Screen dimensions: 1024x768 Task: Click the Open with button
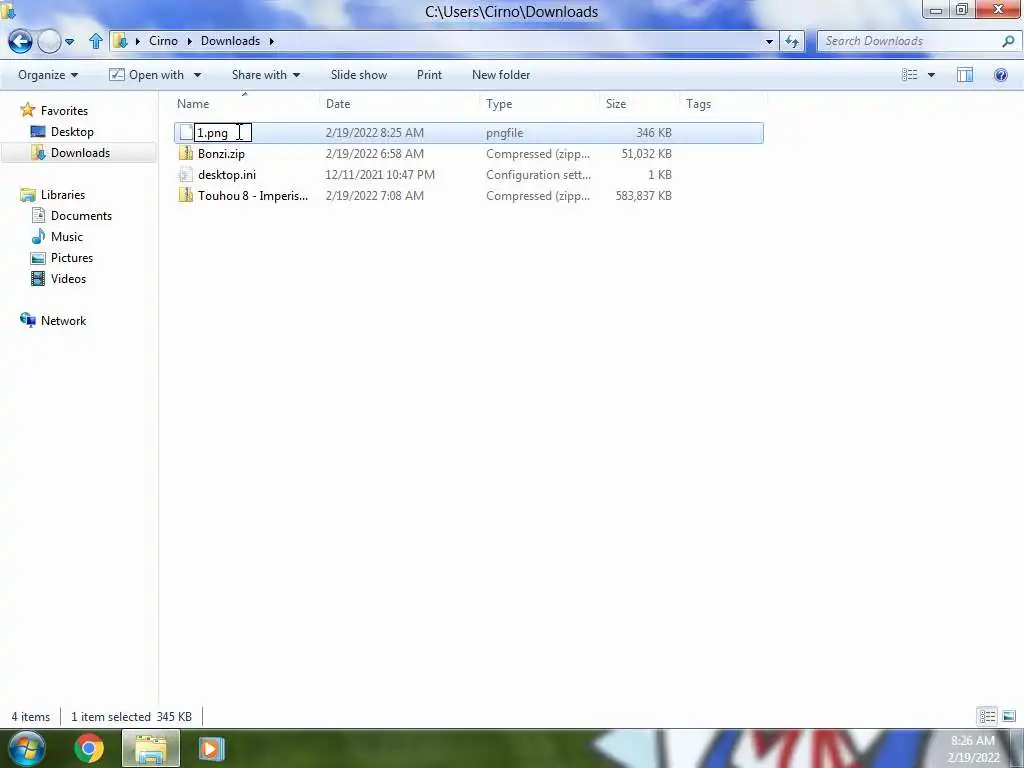pyautogui.click(x=146, y=75)
